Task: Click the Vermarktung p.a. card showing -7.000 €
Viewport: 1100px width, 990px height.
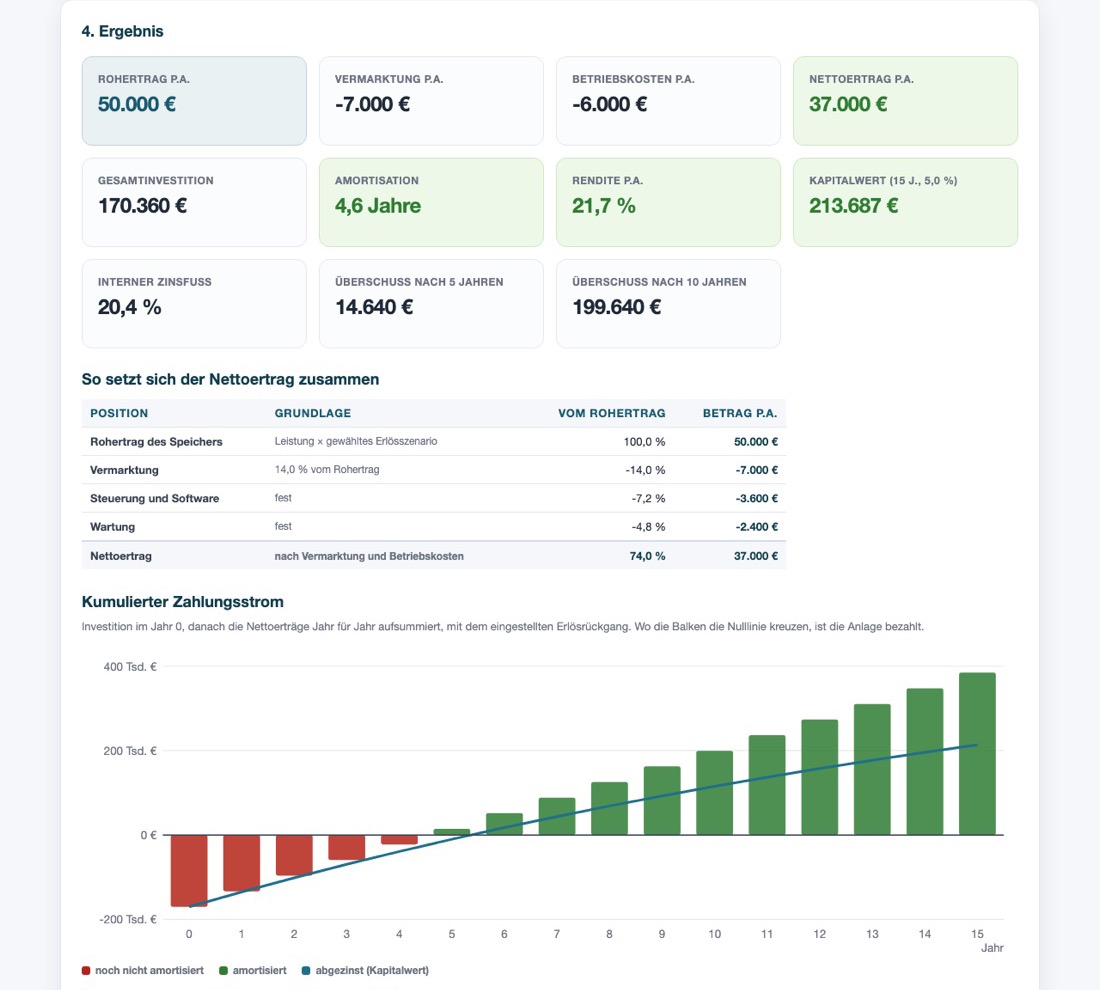Action: 431,101
